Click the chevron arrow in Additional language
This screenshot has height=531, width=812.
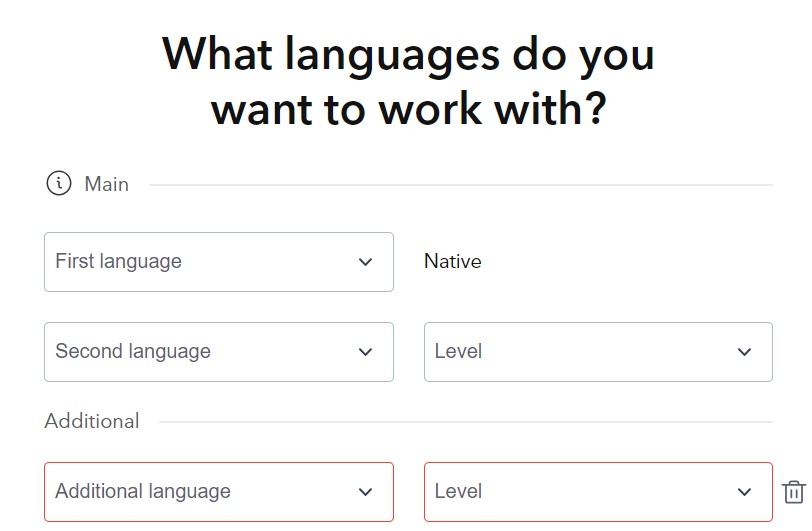pos(365,492)
